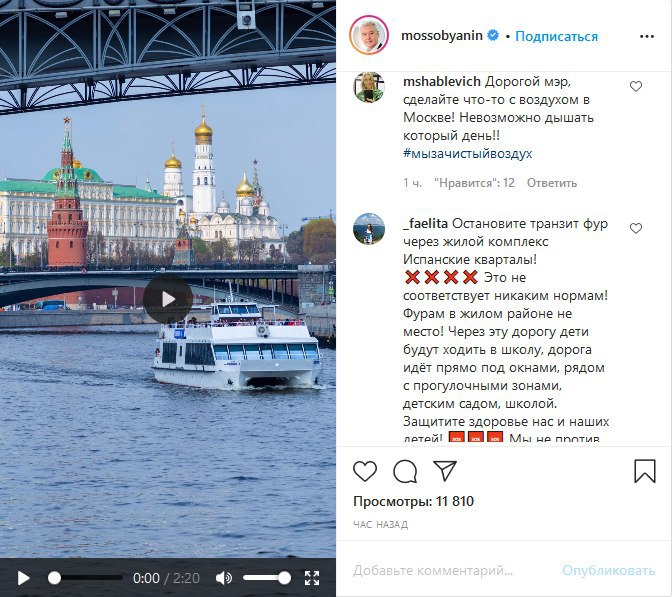Like _faelita's comment
This screenshot has width=672, height=597.
636,228
